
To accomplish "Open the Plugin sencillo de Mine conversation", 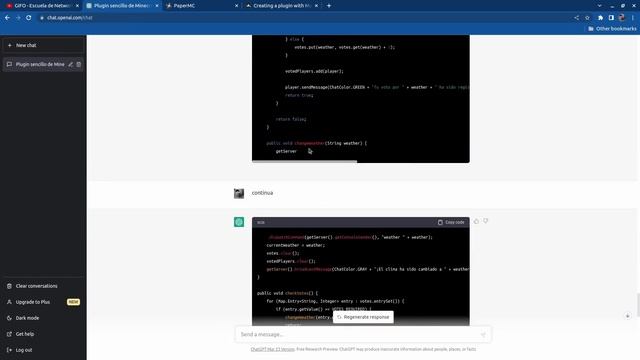I will (x=40, y=64).
